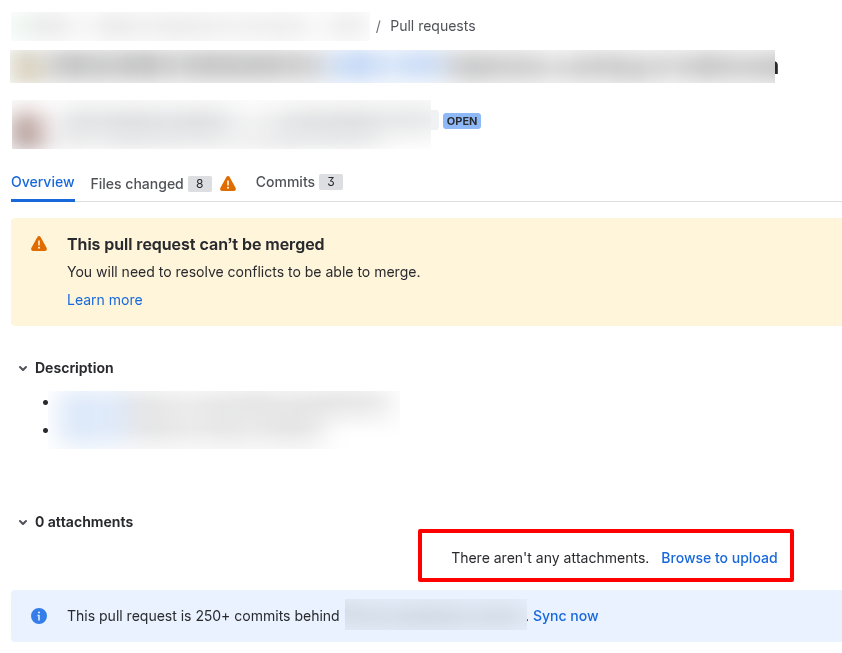This screenshot has height=653, width=842.
Task: Click the commit count badge showing 3
Action: [331, 182]
